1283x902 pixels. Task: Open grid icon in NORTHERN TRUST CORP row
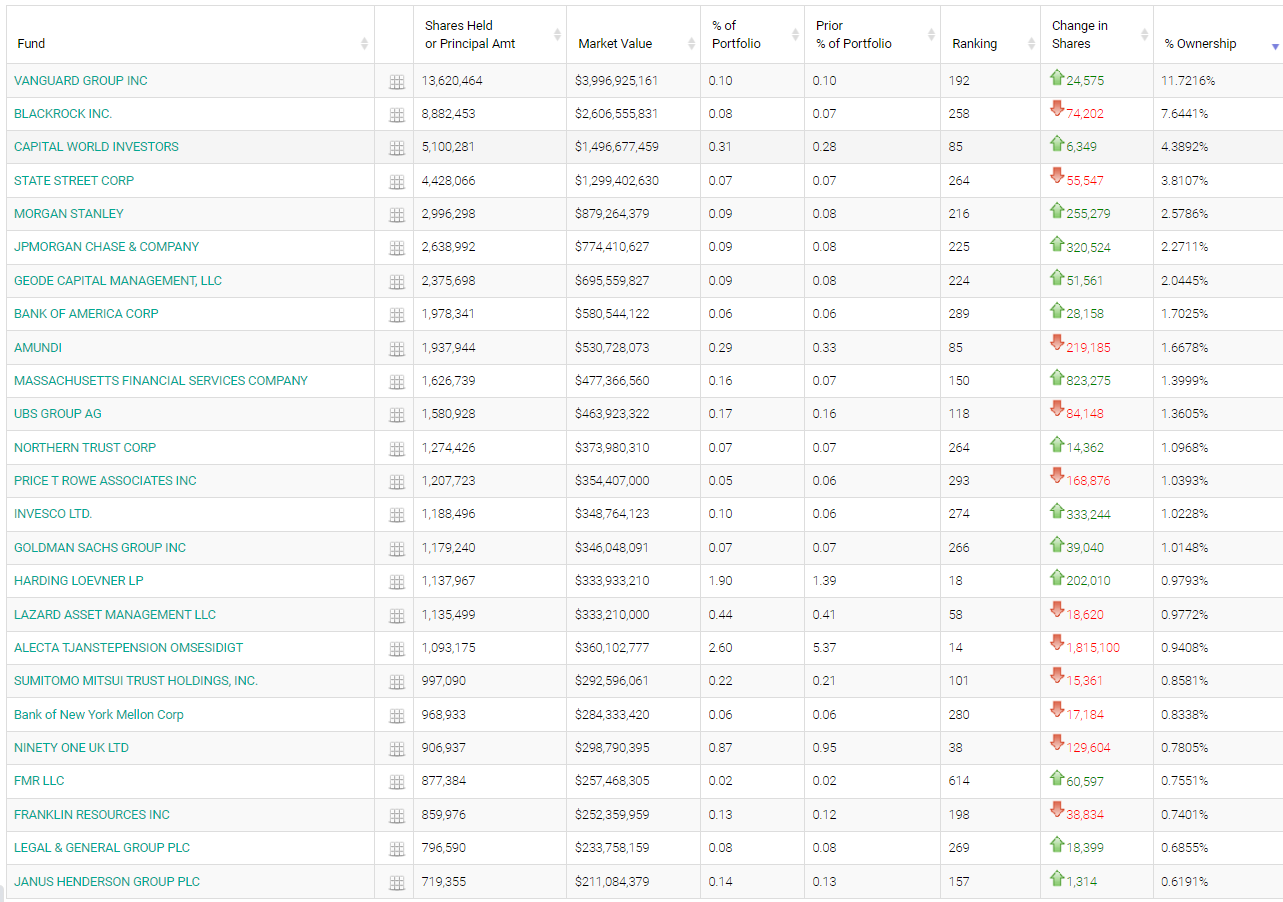point(396,449)
